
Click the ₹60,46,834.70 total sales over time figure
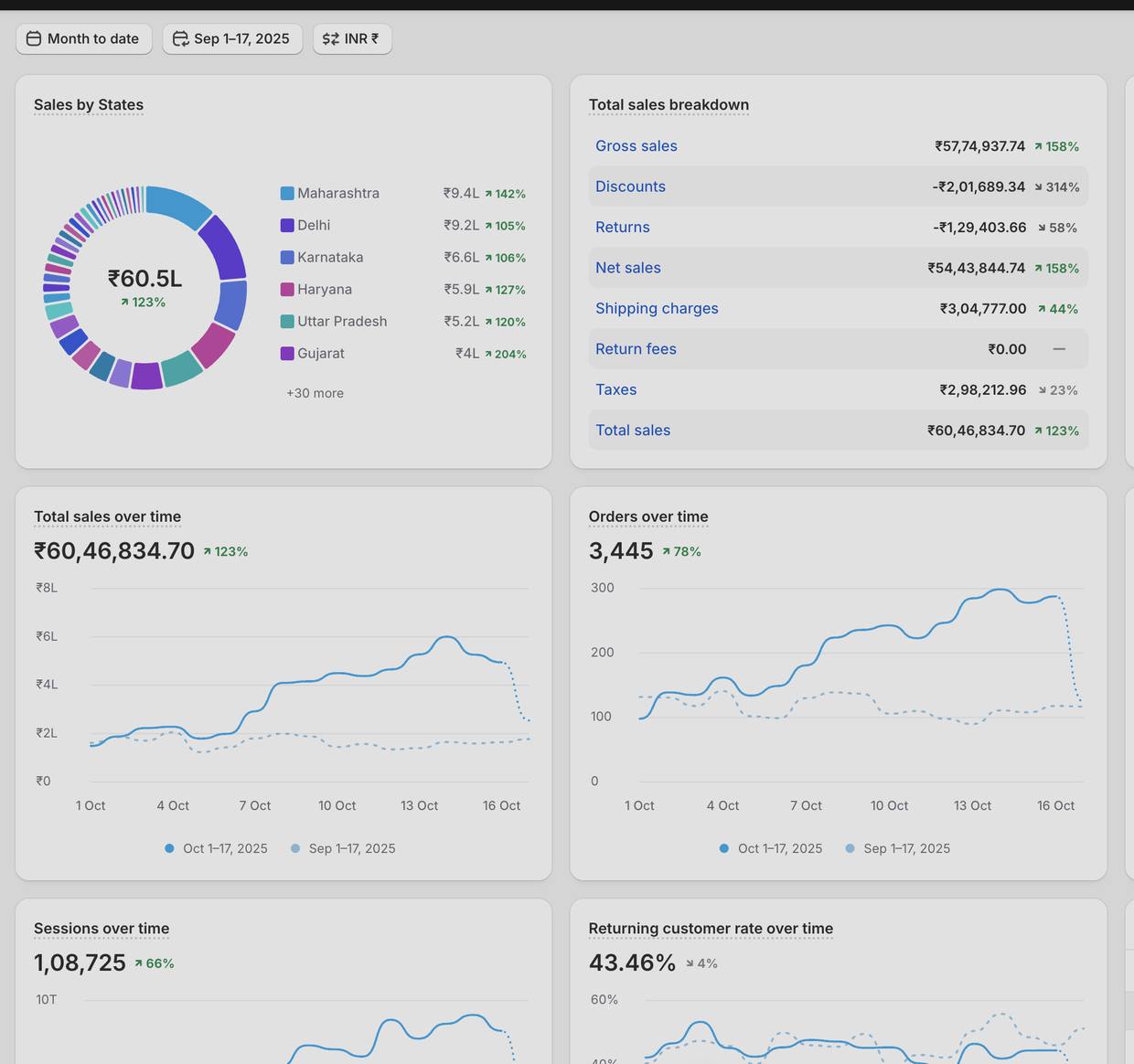[114, 551]
